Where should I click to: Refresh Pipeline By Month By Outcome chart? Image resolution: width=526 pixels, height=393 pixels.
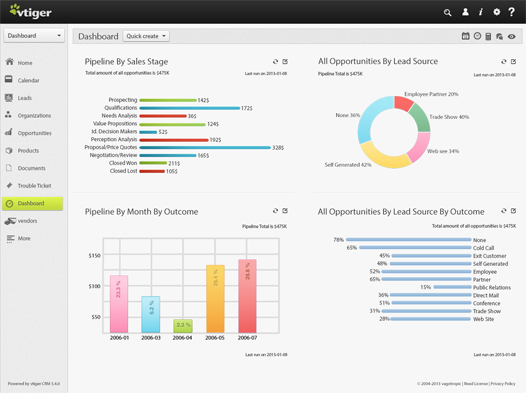(x=275, y=211)
